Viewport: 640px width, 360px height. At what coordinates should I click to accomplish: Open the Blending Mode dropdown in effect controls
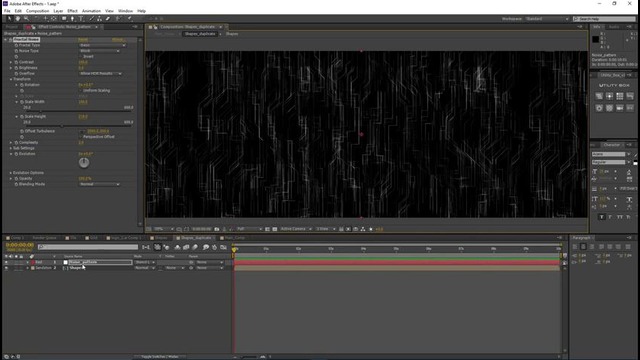(x=99, y=184)
